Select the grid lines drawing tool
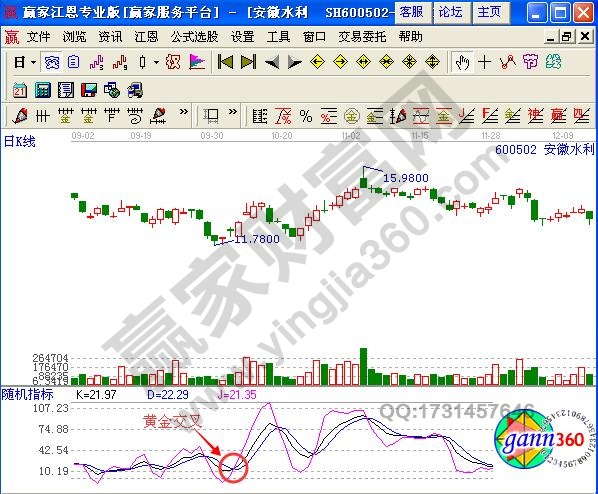 pos(42,116)
